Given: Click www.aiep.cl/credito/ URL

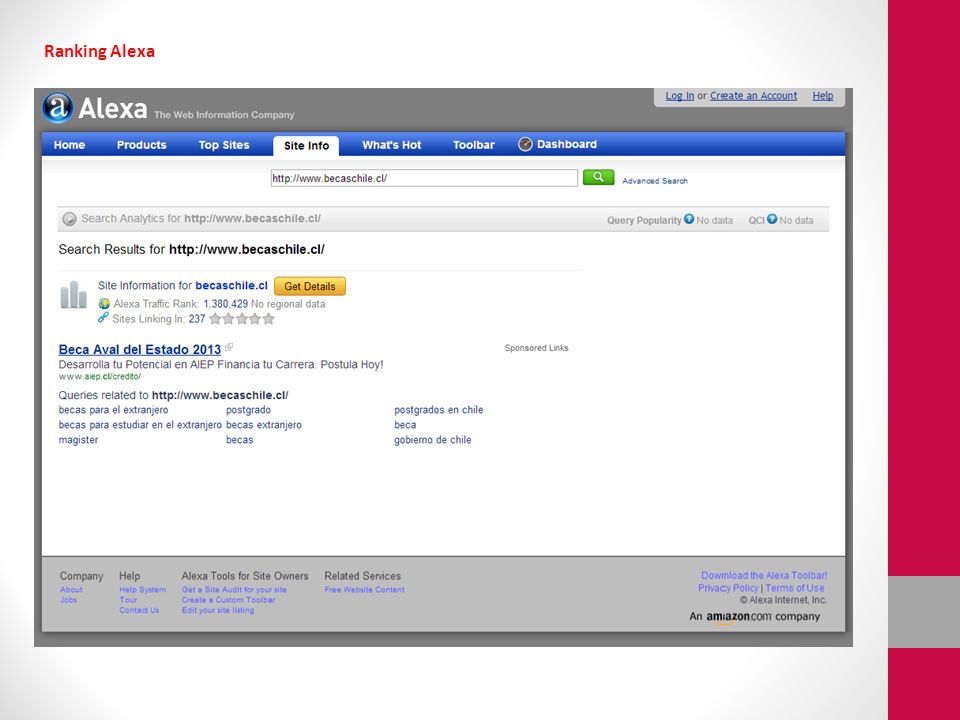Looking at the screenshot, I should [x=100, y=377].
